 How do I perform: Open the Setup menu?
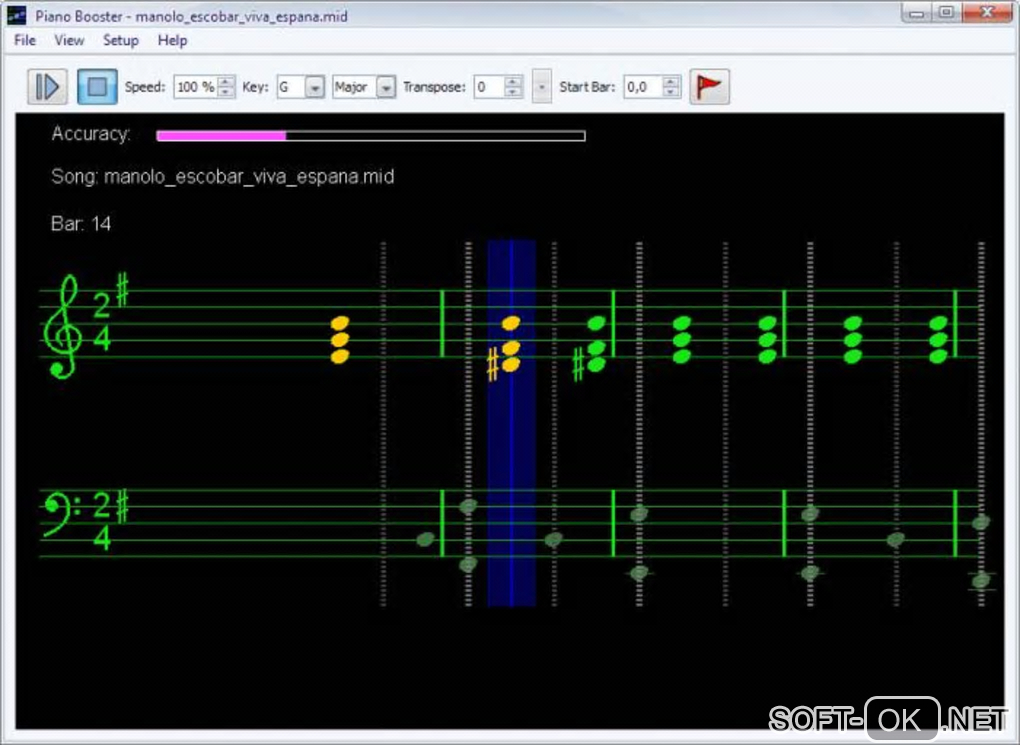pos(121,40)
